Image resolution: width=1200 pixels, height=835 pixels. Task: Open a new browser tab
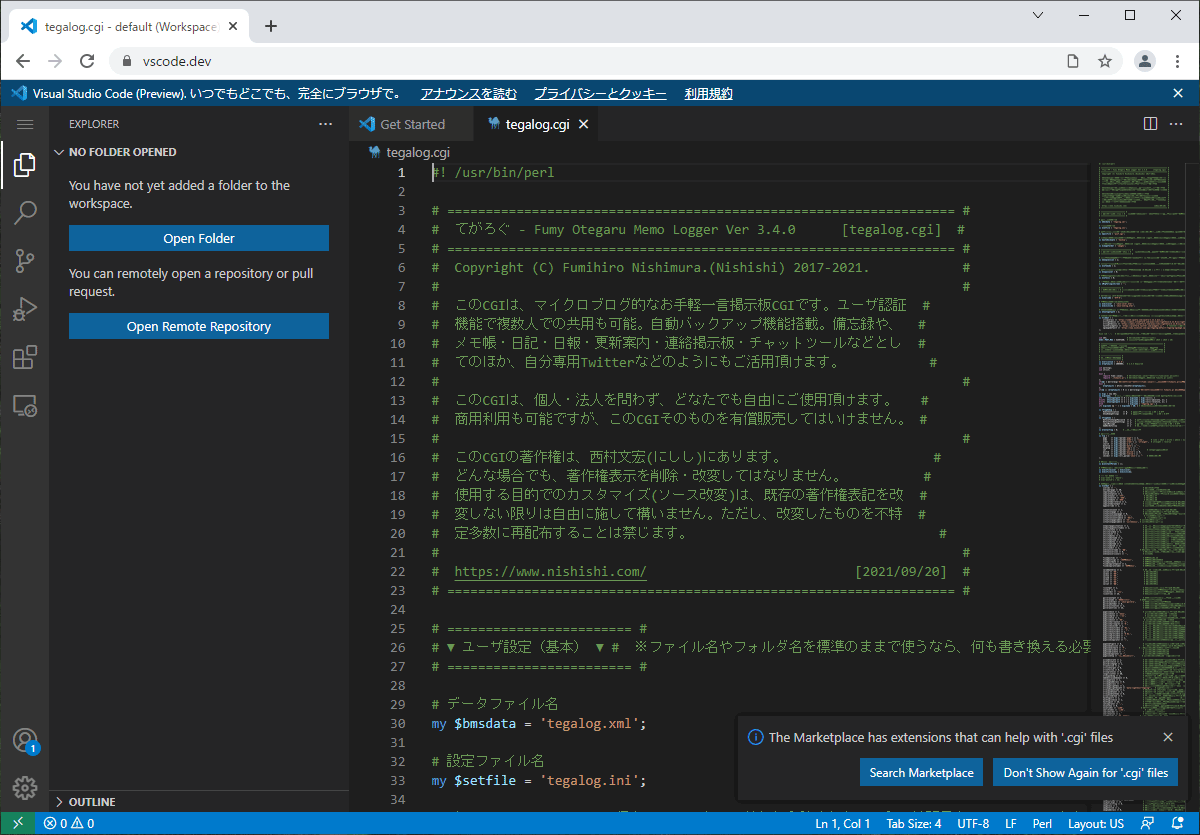(270, 26)
